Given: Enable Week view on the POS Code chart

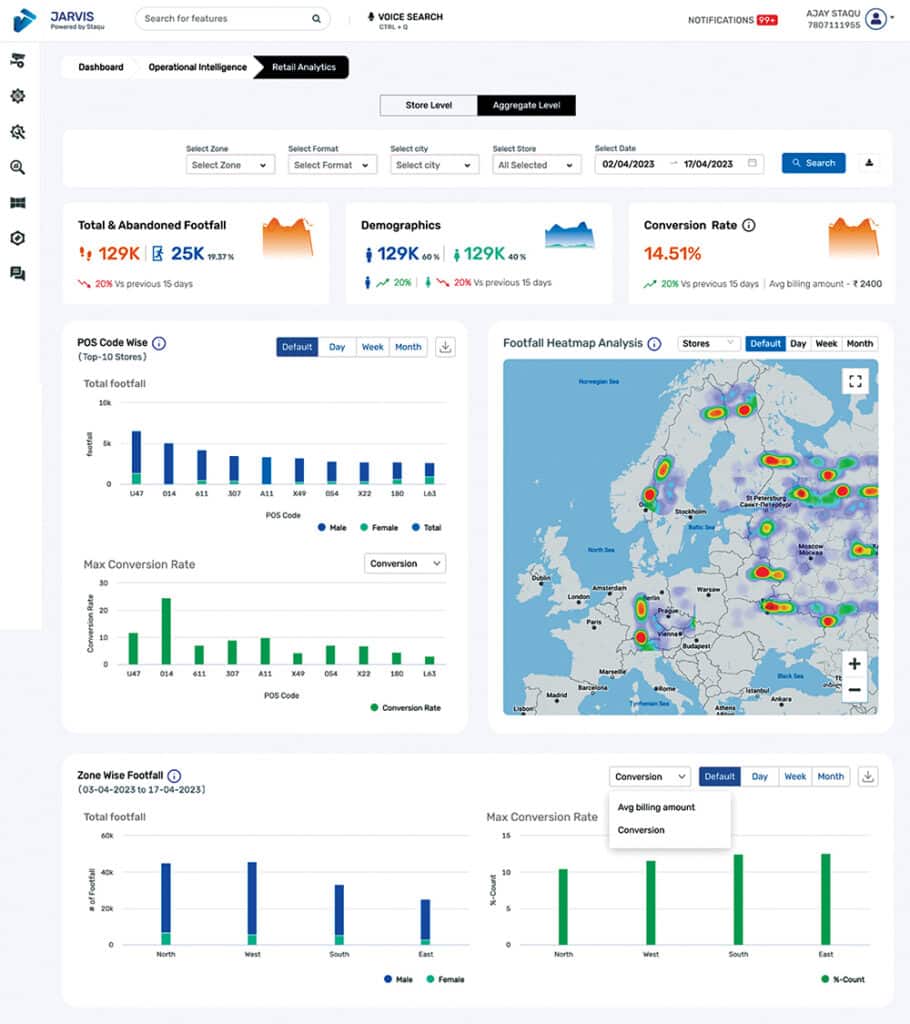Looking at the screenshot, I should [x=372, y=346].
